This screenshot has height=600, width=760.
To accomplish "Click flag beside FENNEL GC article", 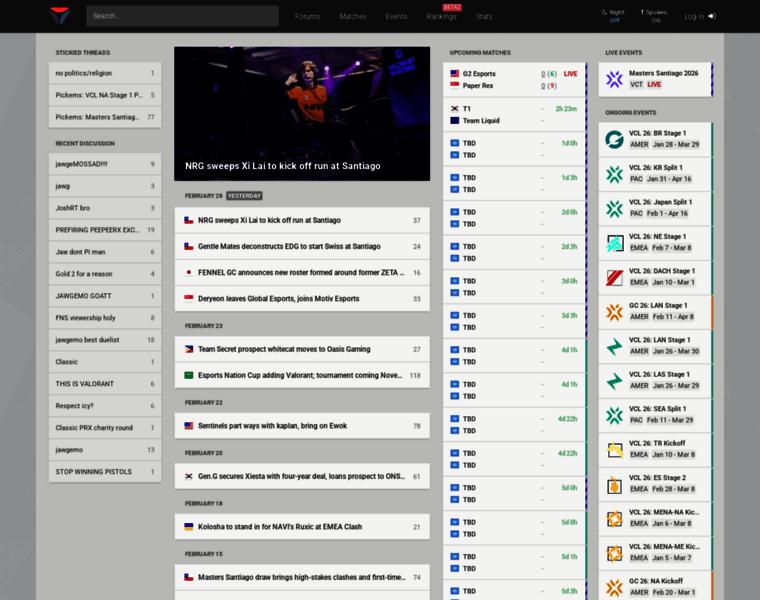I will tap(189, 272).
